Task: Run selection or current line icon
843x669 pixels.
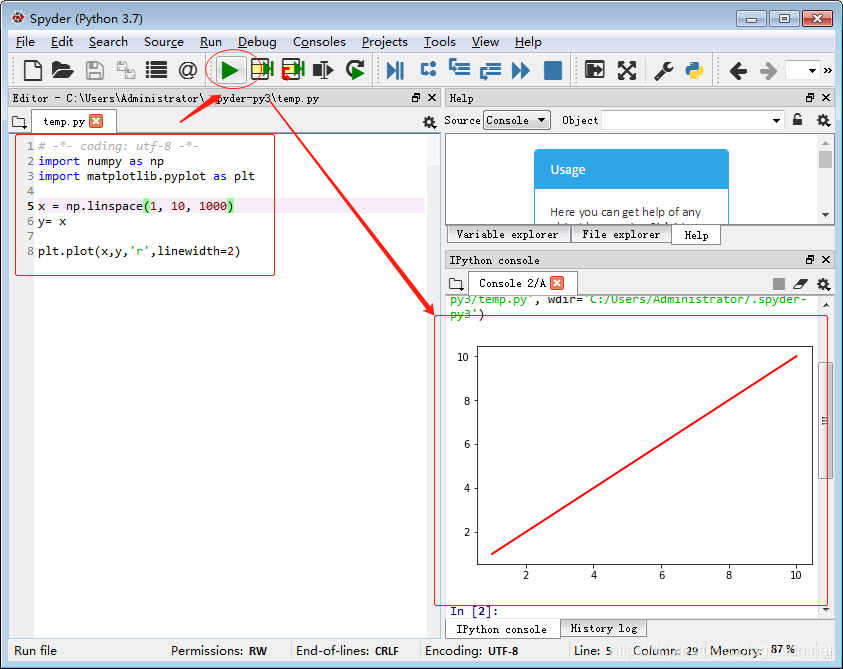Action: (x=323, y=70)
